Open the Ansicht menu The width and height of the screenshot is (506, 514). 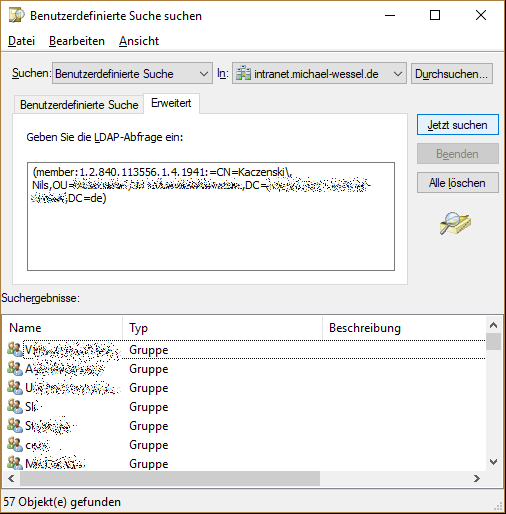coord(139,41)
